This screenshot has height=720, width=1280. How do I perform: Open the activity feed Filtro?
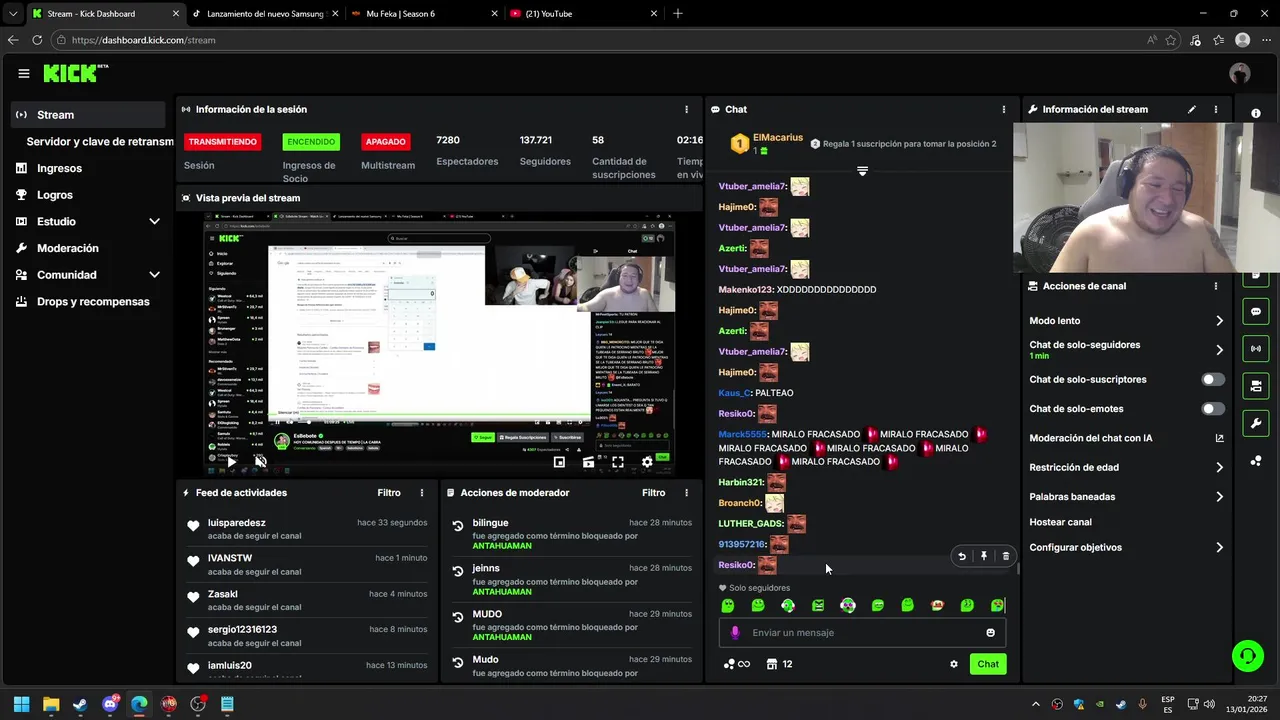tap(389, 493)
